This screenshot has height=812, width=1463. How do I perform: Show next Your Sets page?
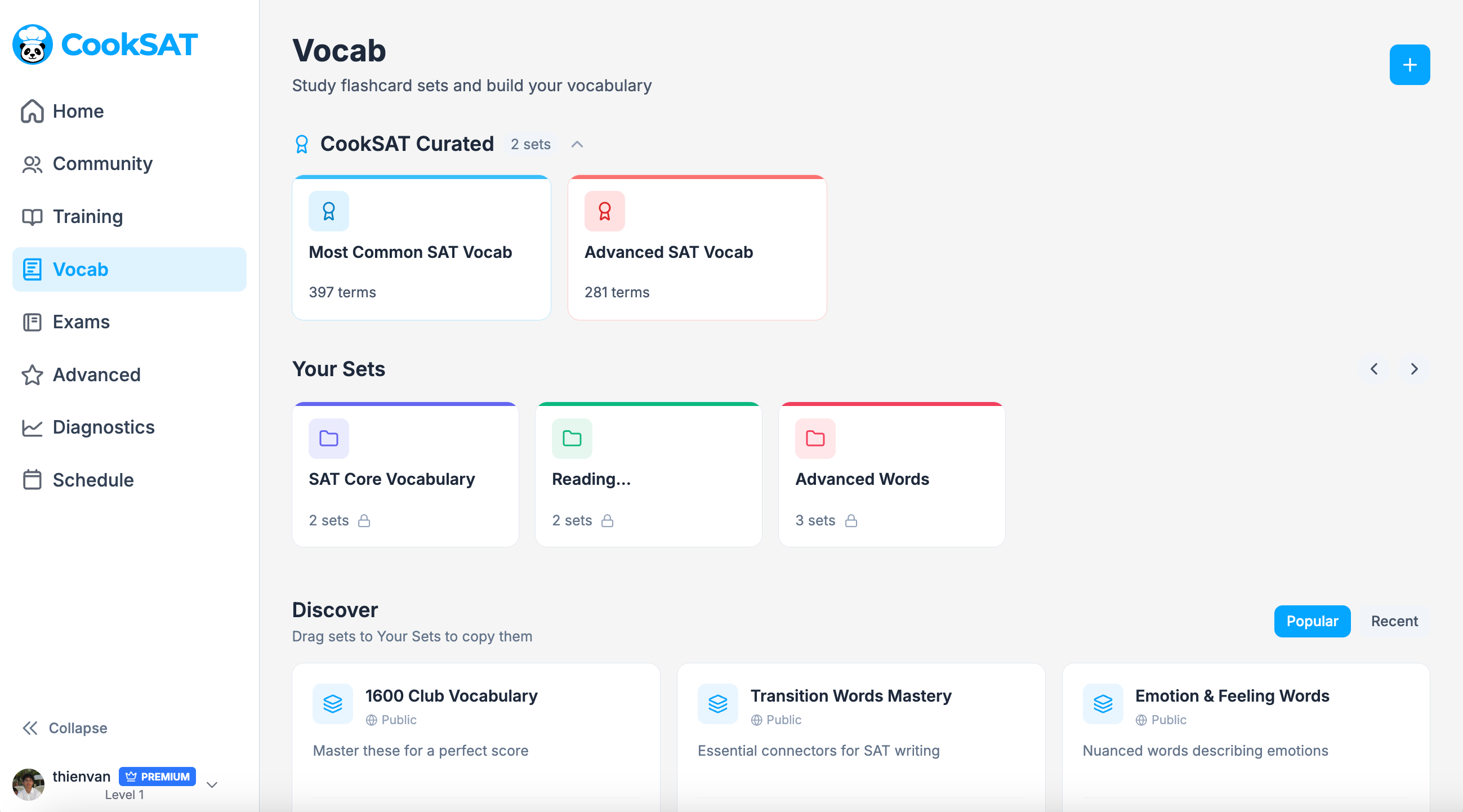pyautogui.click(x=1413, y=369)
